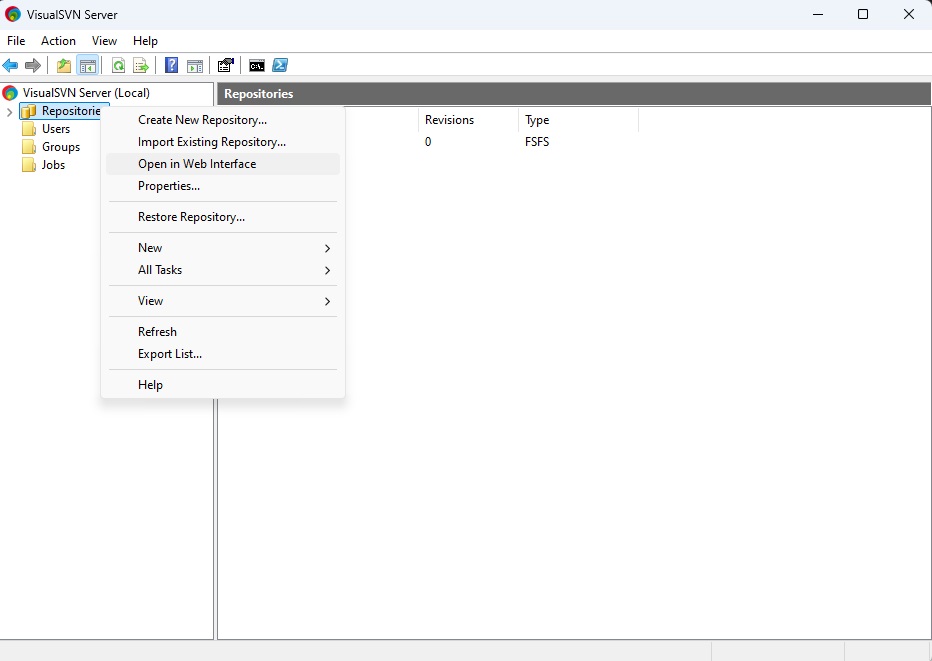Screen dimensions: 932x661
Task: Expand the Repositories tree node arrow
Action: click(10, 112)
